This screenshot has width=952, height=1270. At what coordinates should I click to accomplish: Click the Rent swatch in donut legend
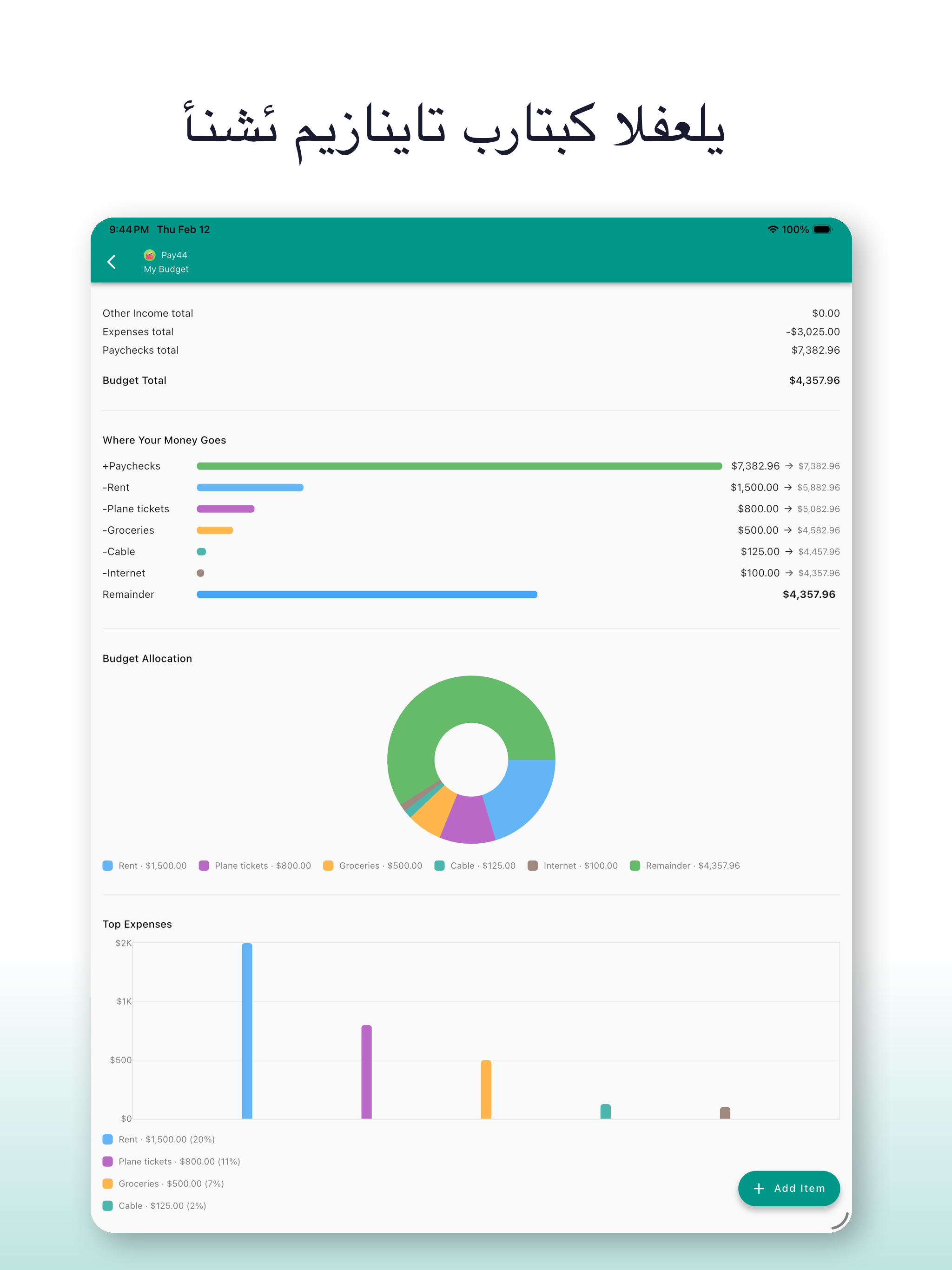(107, 866)
